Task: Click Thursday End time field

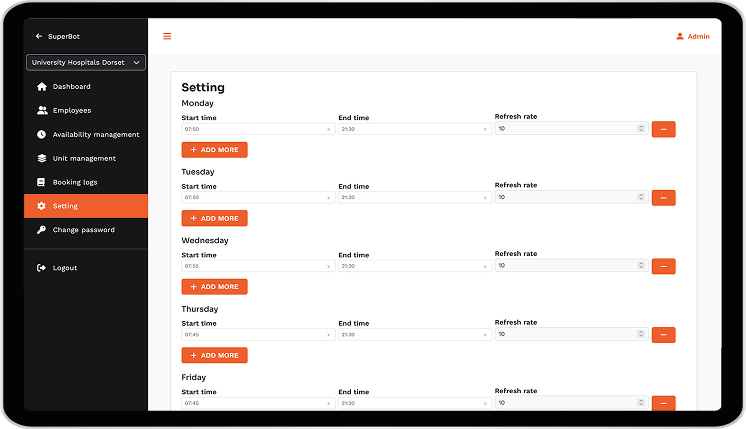Action: (415, 334)
